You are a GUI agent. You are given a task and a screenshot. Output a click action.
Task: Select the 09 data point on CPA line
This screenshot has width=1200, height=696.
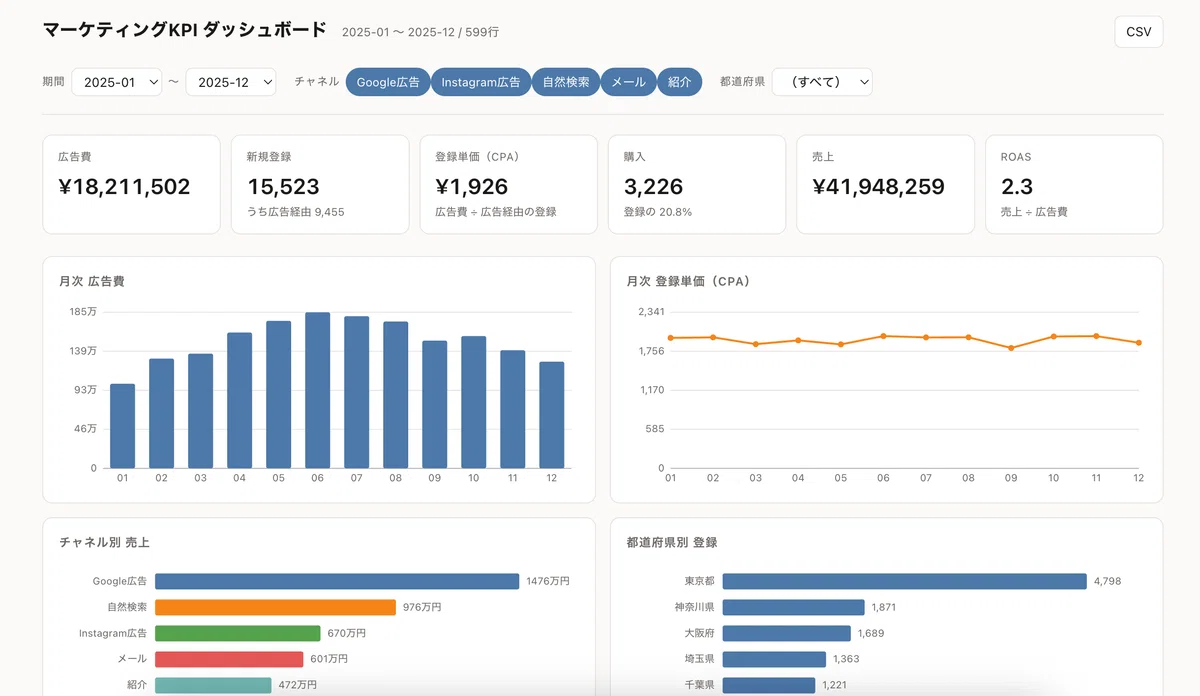click(x=1011, y=348)
